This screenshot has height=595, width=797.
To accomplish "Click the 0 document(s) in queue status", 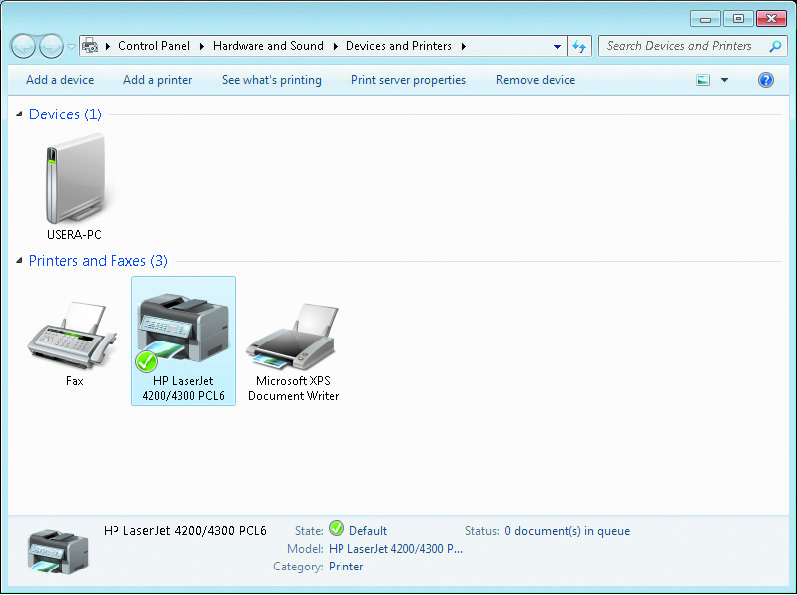I will point(567,531).
